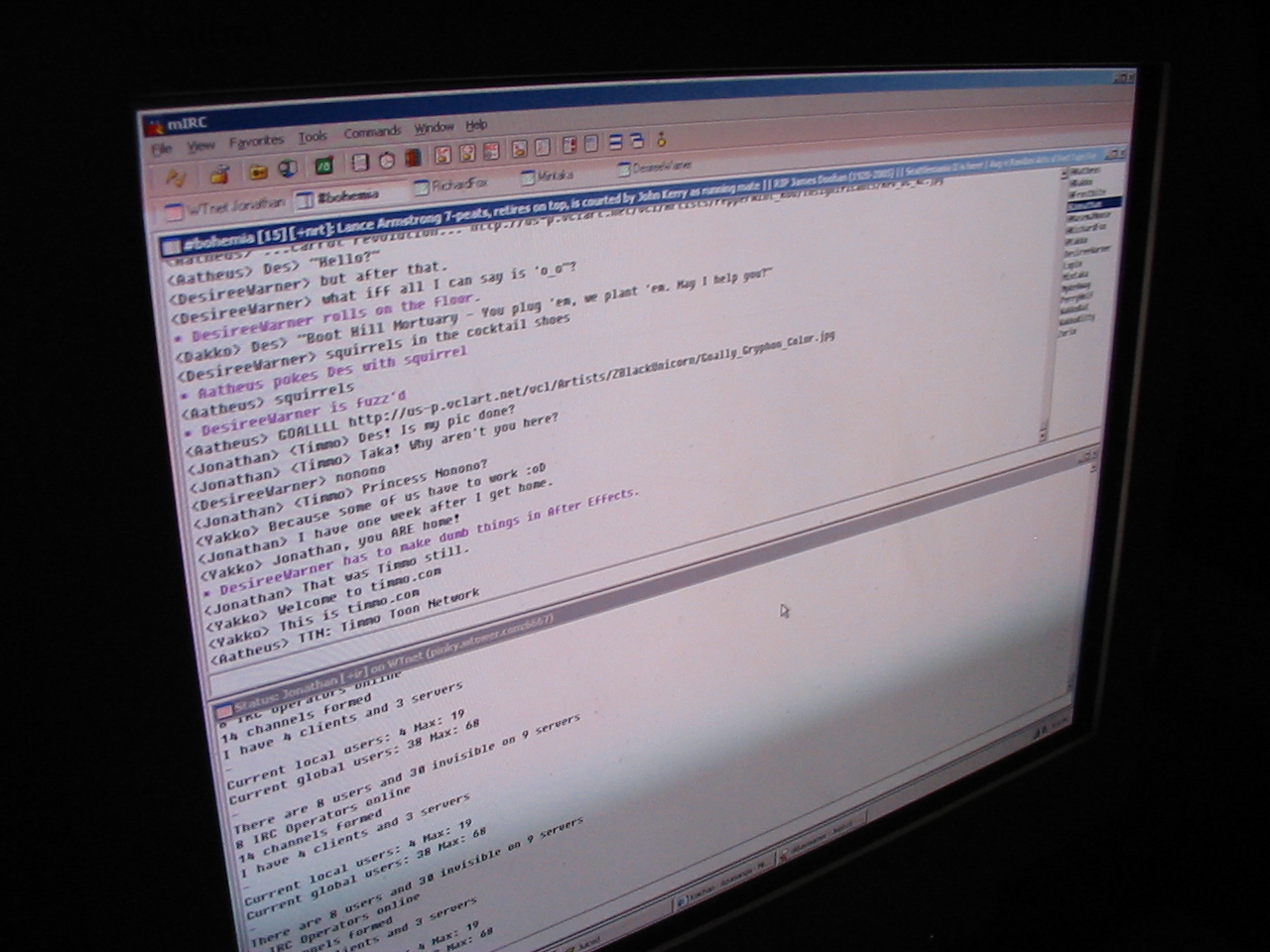Open the Address Book toolbar icon

pyautogui.click(x=360, y=164)
